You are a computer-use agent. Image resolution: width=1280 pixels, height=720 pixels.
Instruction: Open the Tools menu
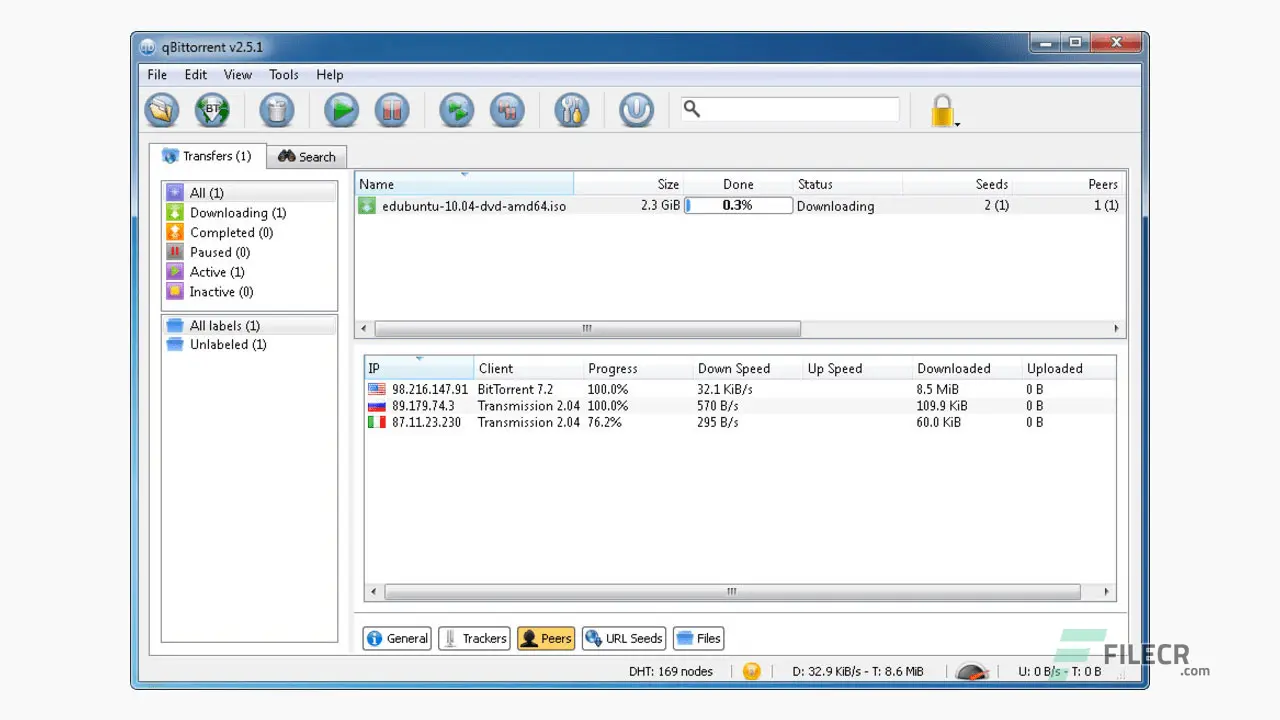pyautogui.click(x=283, y=75)
